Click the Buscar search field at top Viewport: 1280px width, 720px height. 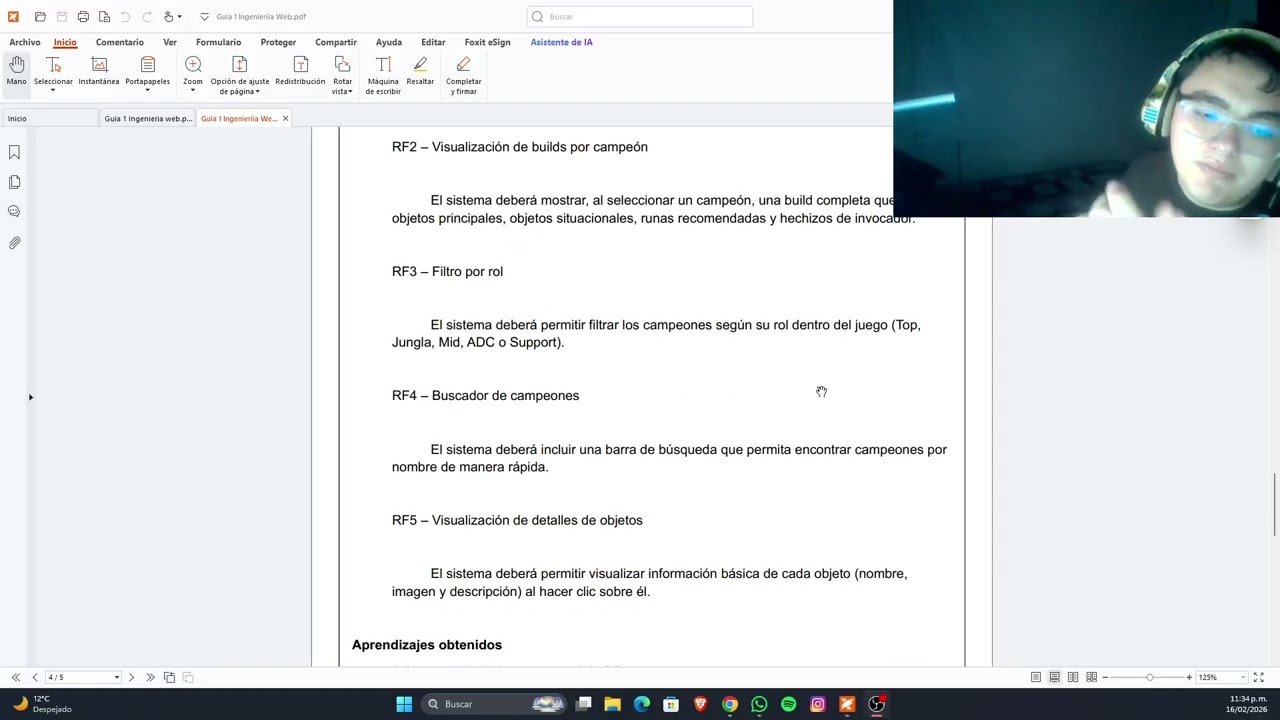(640, 16)
